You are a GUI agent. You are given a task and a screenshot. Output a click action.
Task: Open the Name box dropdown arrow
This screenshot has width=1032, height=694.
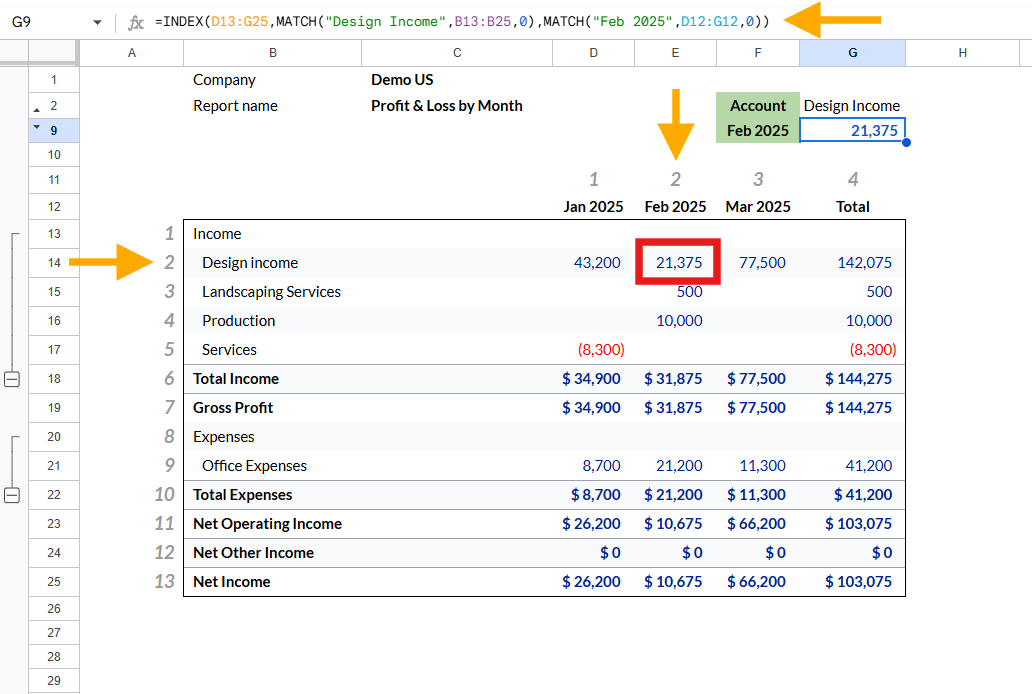click(x=97, y=22)
